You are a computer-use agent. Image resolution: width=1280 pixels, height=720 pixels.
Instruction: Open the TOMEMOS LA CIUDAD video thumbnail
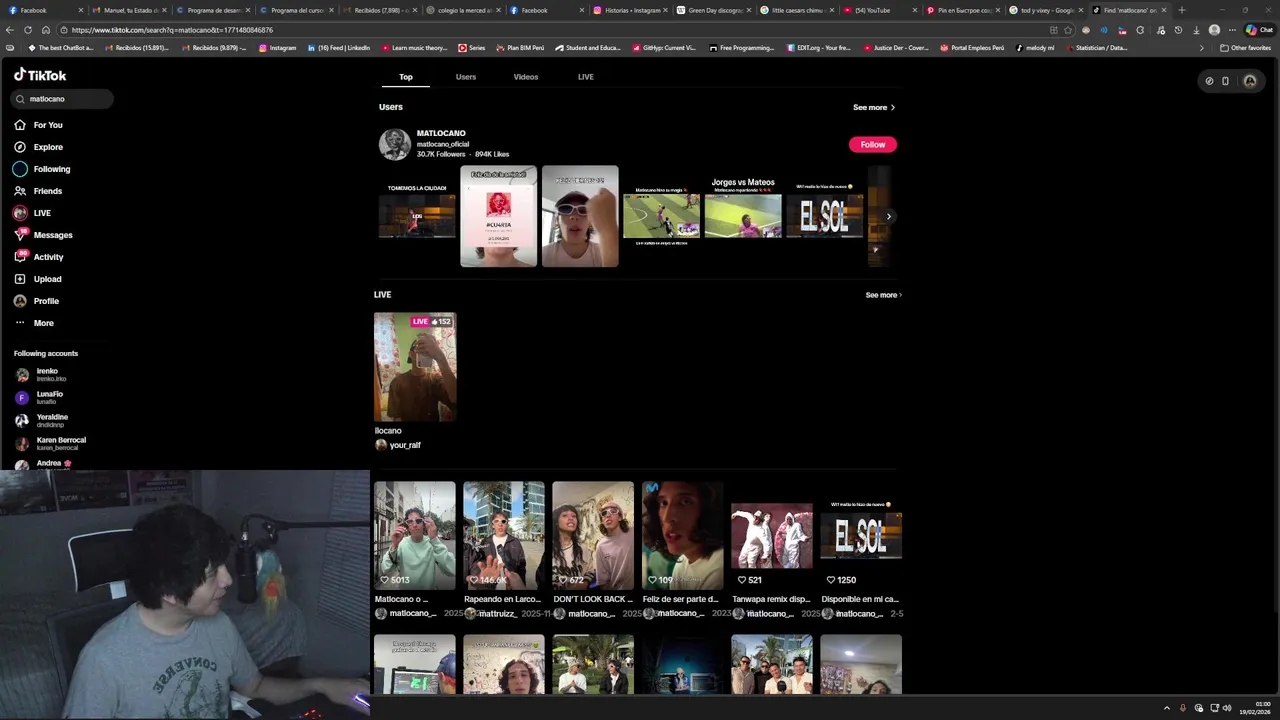click(x=417, y=216)
